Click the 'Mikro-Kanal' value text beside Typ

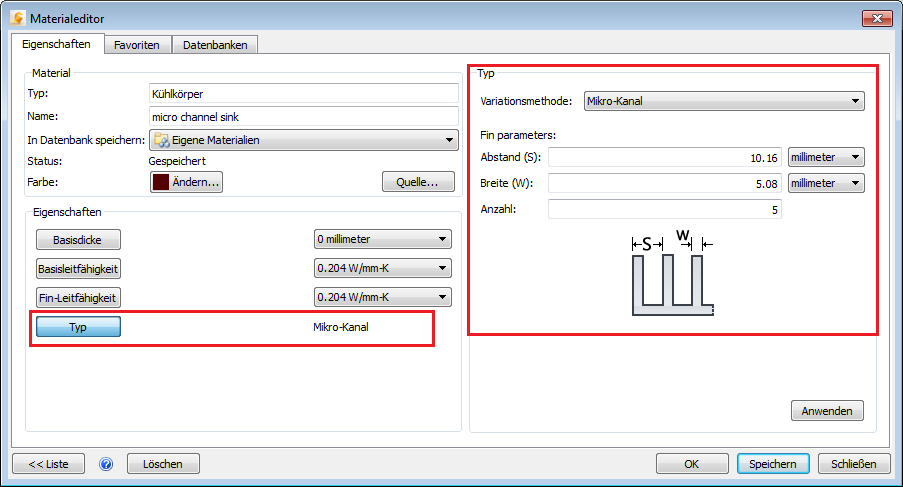(x=341, y=327)
